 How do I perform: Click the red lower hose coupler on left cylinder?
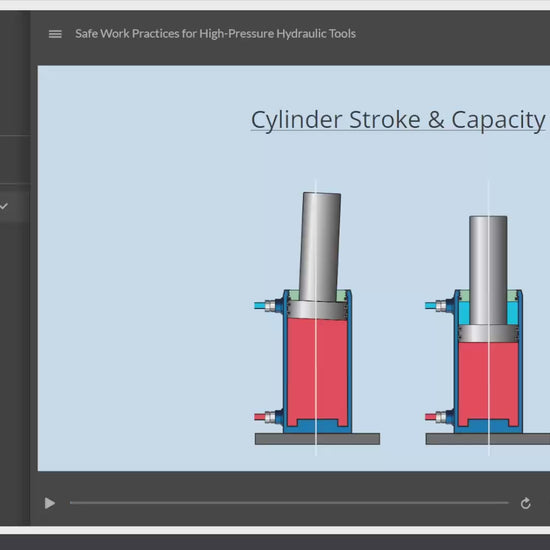tap(267, 417)
